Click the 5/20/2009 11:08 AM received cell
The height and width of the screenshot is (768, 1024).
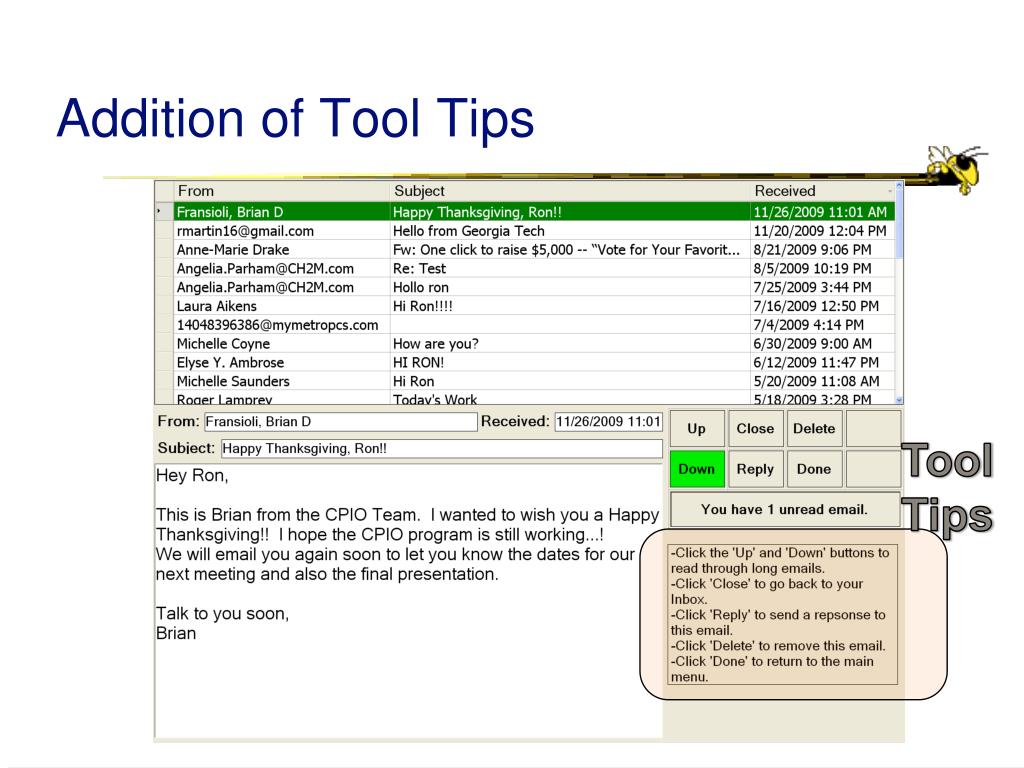click(822, 381)
